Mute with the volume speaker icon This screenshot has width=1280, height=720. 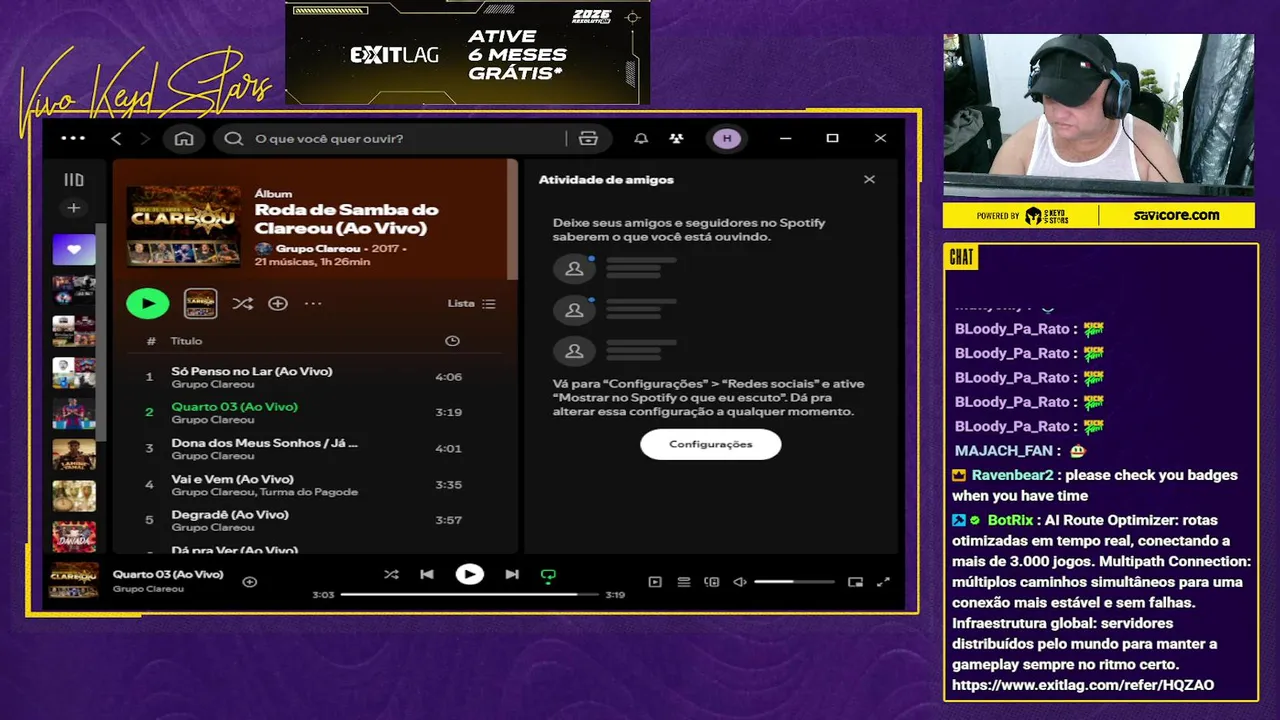[740, 581]
